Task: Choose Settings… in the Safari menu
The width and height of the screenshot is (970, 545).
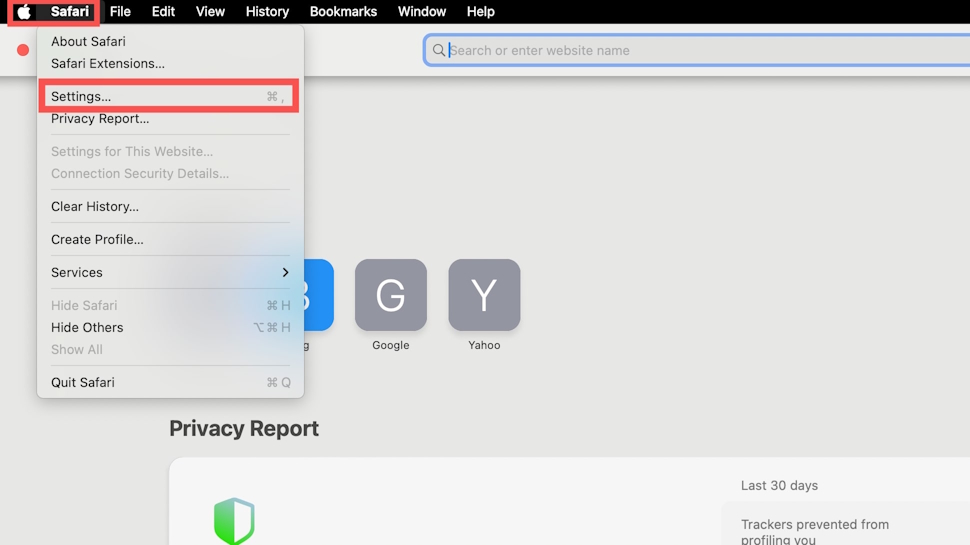Action: click(x=168, y=97)
